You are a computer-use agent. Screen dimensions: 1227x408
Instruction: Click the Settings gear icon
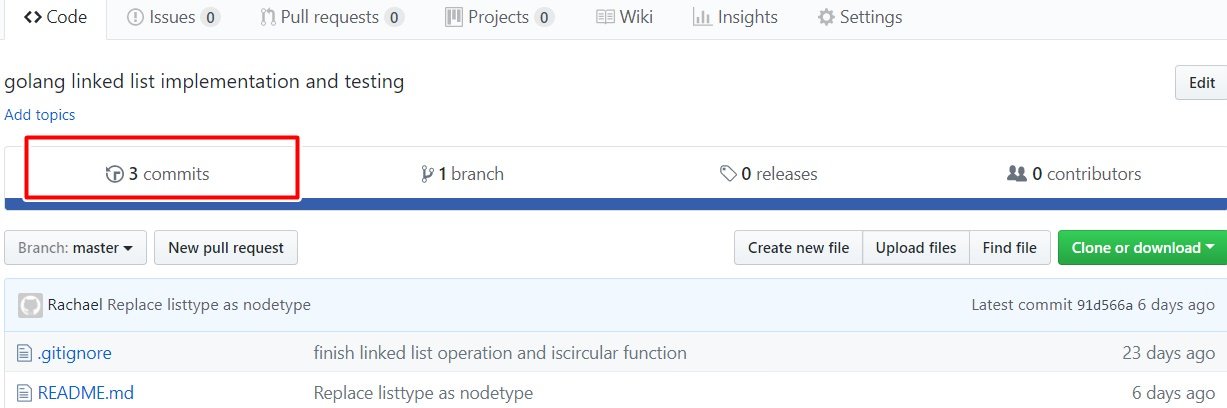(826, 17)
